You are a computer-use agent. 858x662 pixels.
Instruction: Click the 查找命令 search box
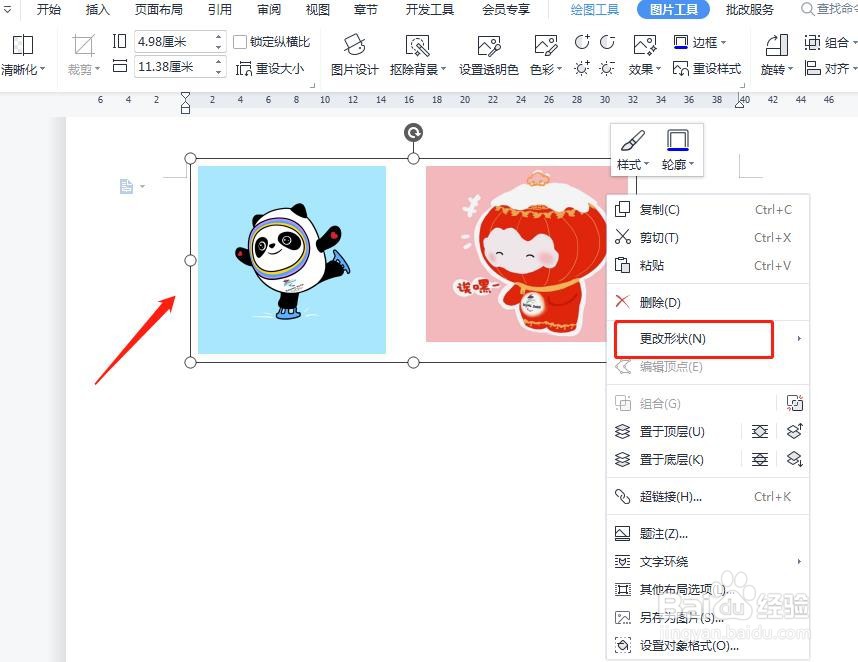pyautogui.click(x=829, y=9)
